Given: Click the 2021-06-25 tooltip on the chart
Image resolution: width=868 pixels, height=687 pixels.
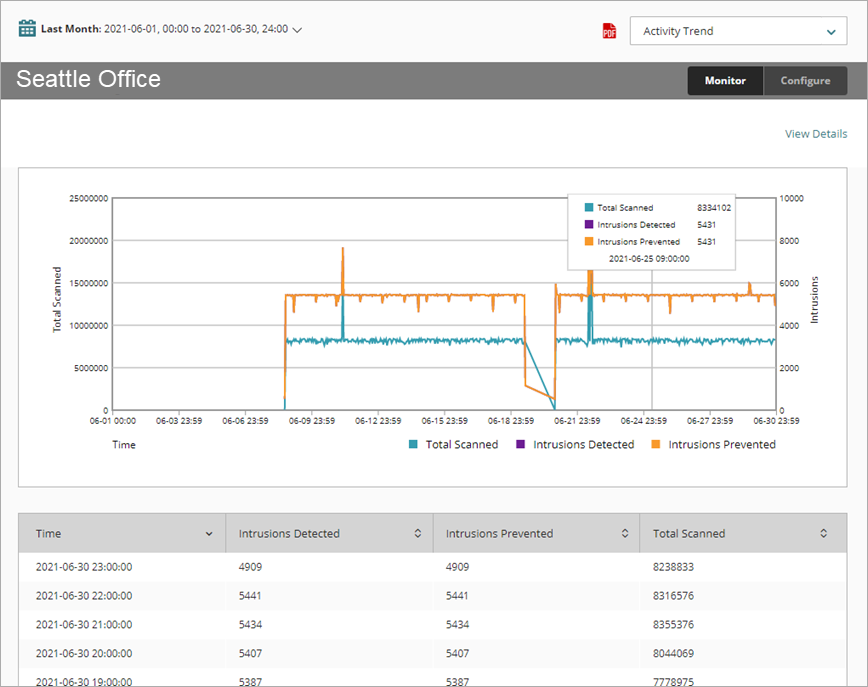Looking at the screenshot, I should click(x=651, y=231).
